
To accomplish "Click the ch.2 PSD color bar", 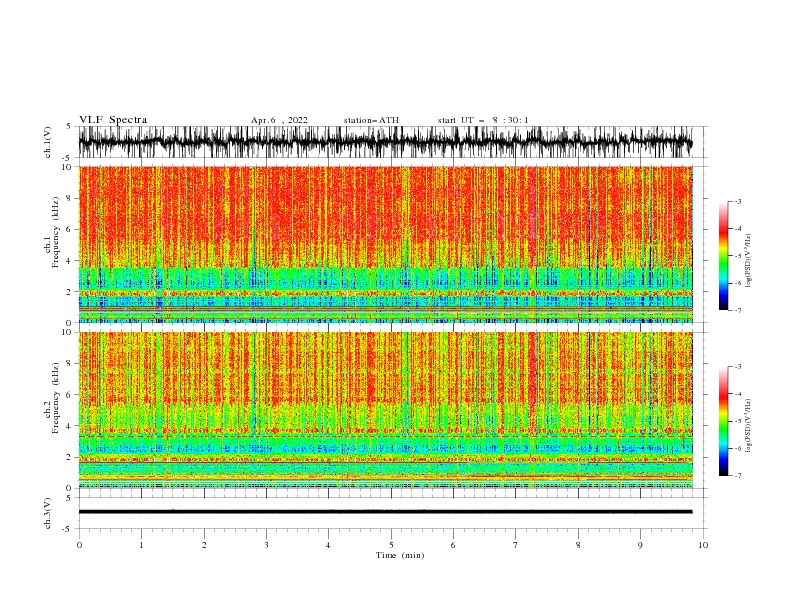I will coord(723,421).
